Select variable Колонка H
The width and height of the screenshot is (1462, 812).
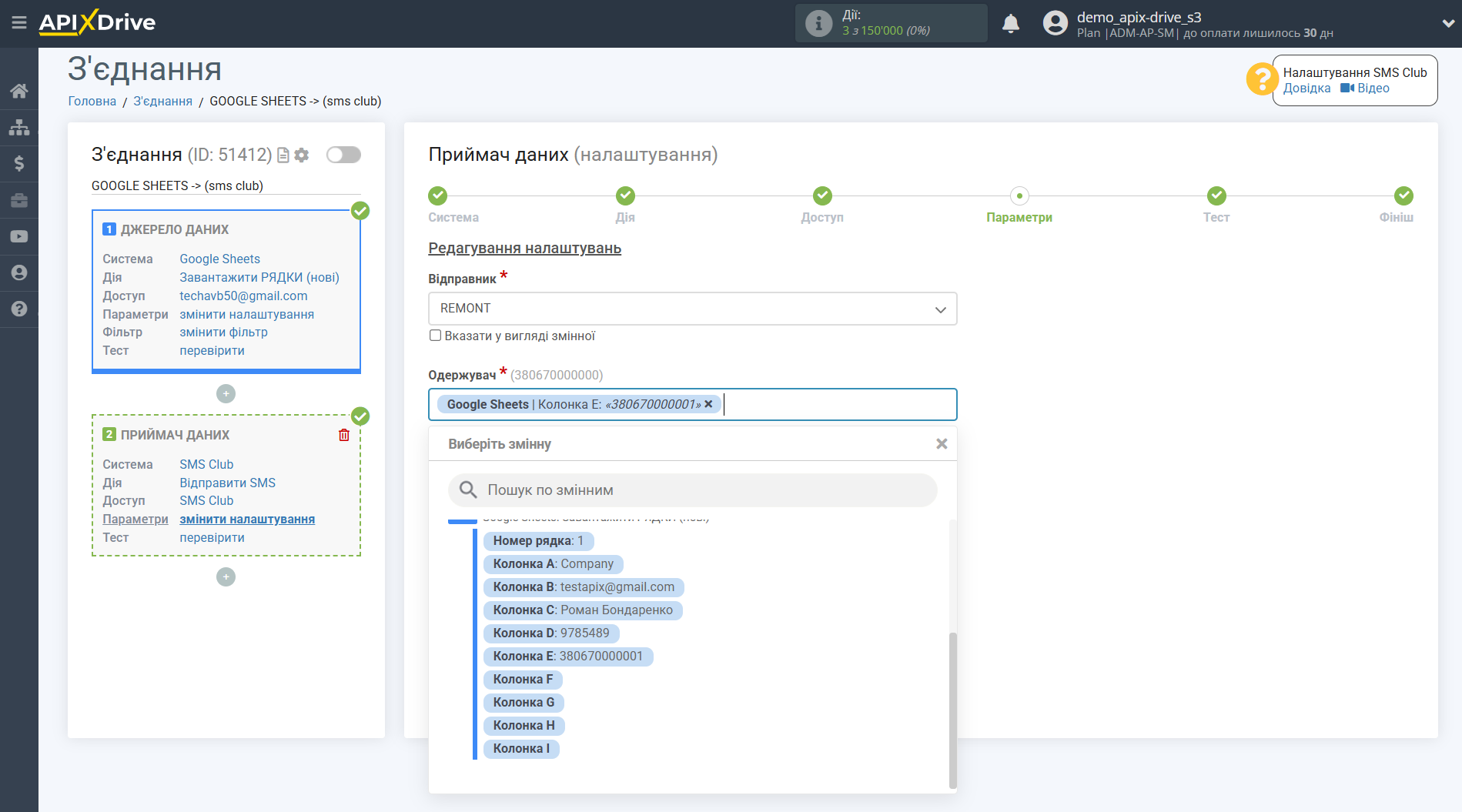pos(524,726)
